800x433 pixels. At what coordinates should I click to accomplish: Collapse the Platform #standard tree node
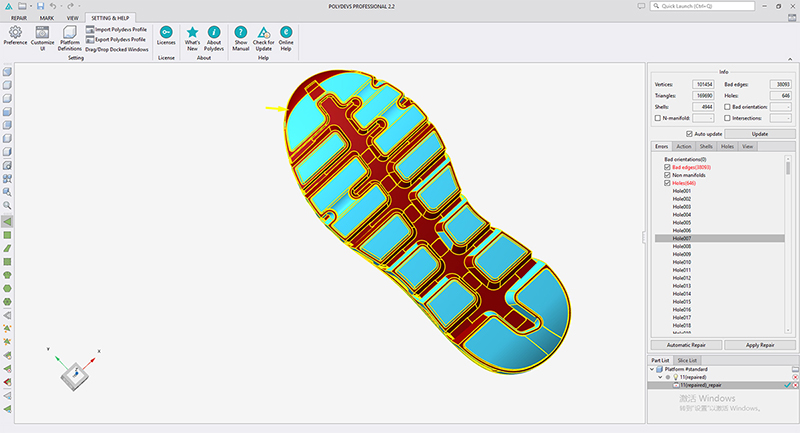(652, 369)
